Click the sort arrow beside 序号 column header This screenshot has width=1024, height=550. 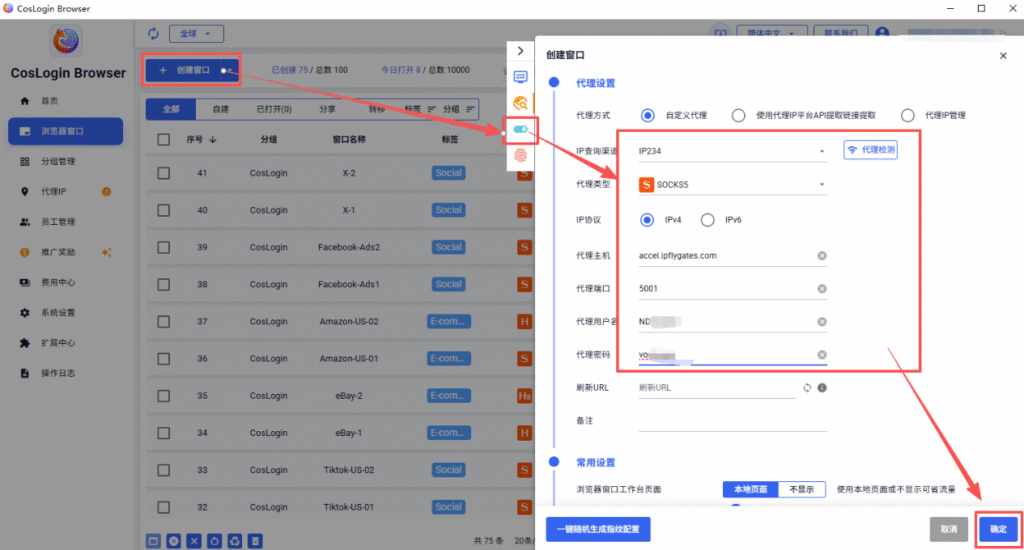click(x=213, y=139)
